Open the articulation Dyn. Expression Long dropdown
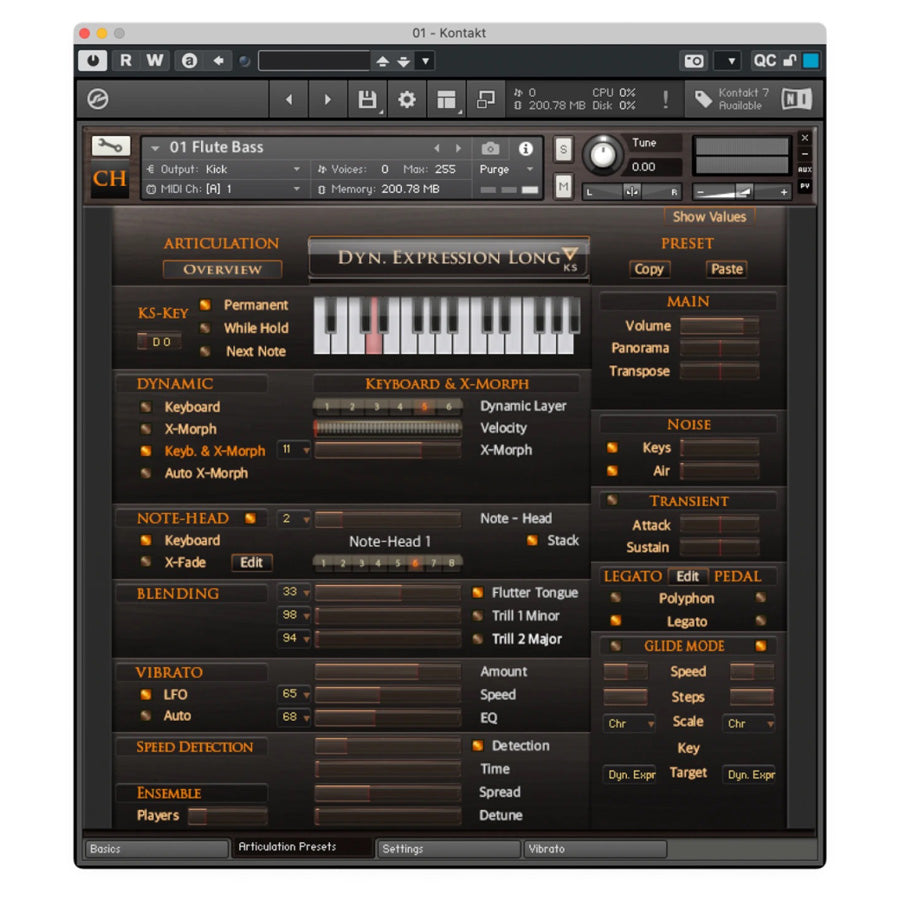 [x=449, y=258]
